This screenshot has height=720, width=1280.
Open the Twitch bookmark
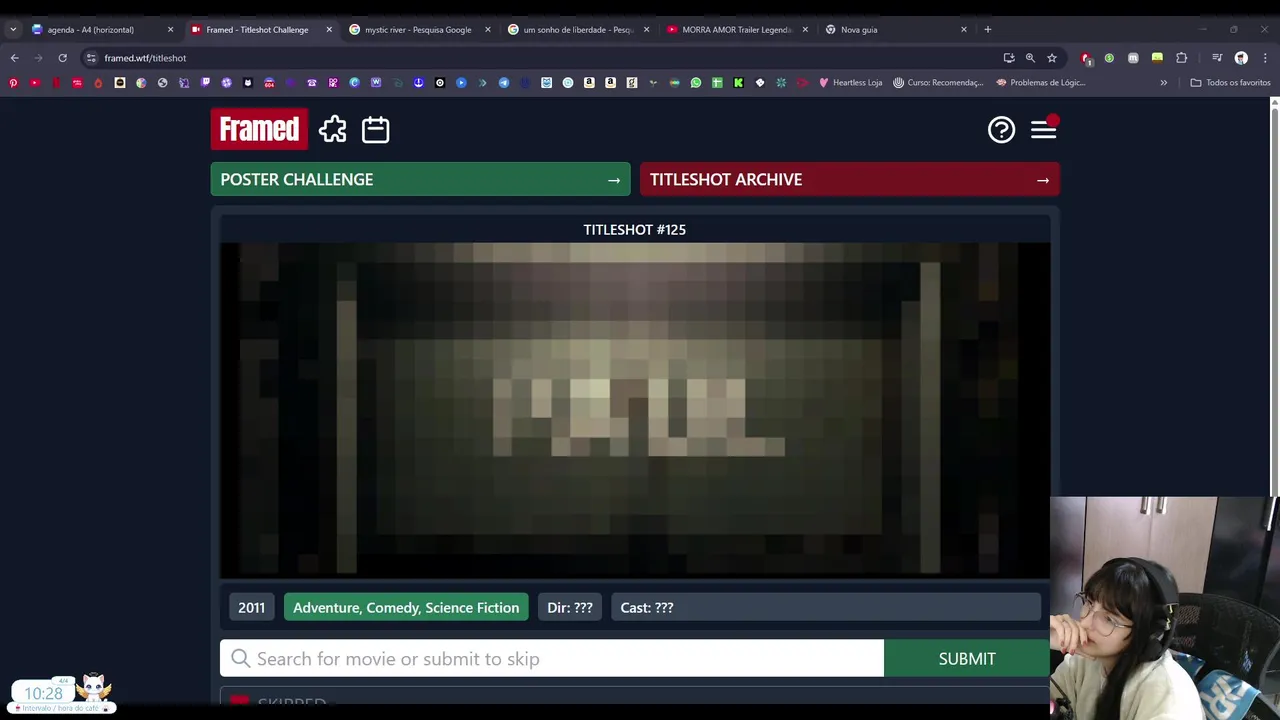pyautogui.click(x=205, y=82)
